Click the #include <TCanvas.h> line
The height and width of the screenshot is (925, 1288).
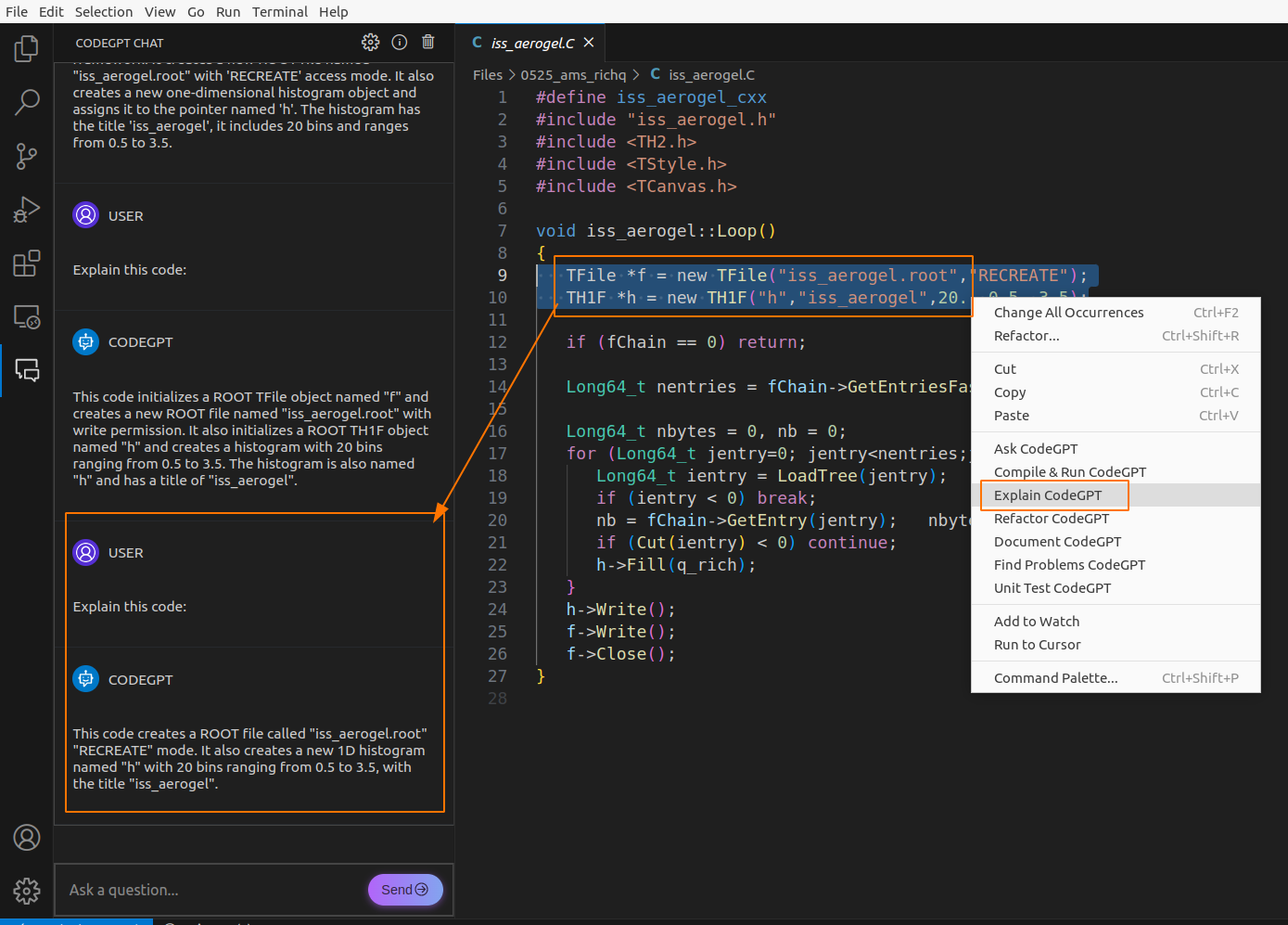click(636, 186)
